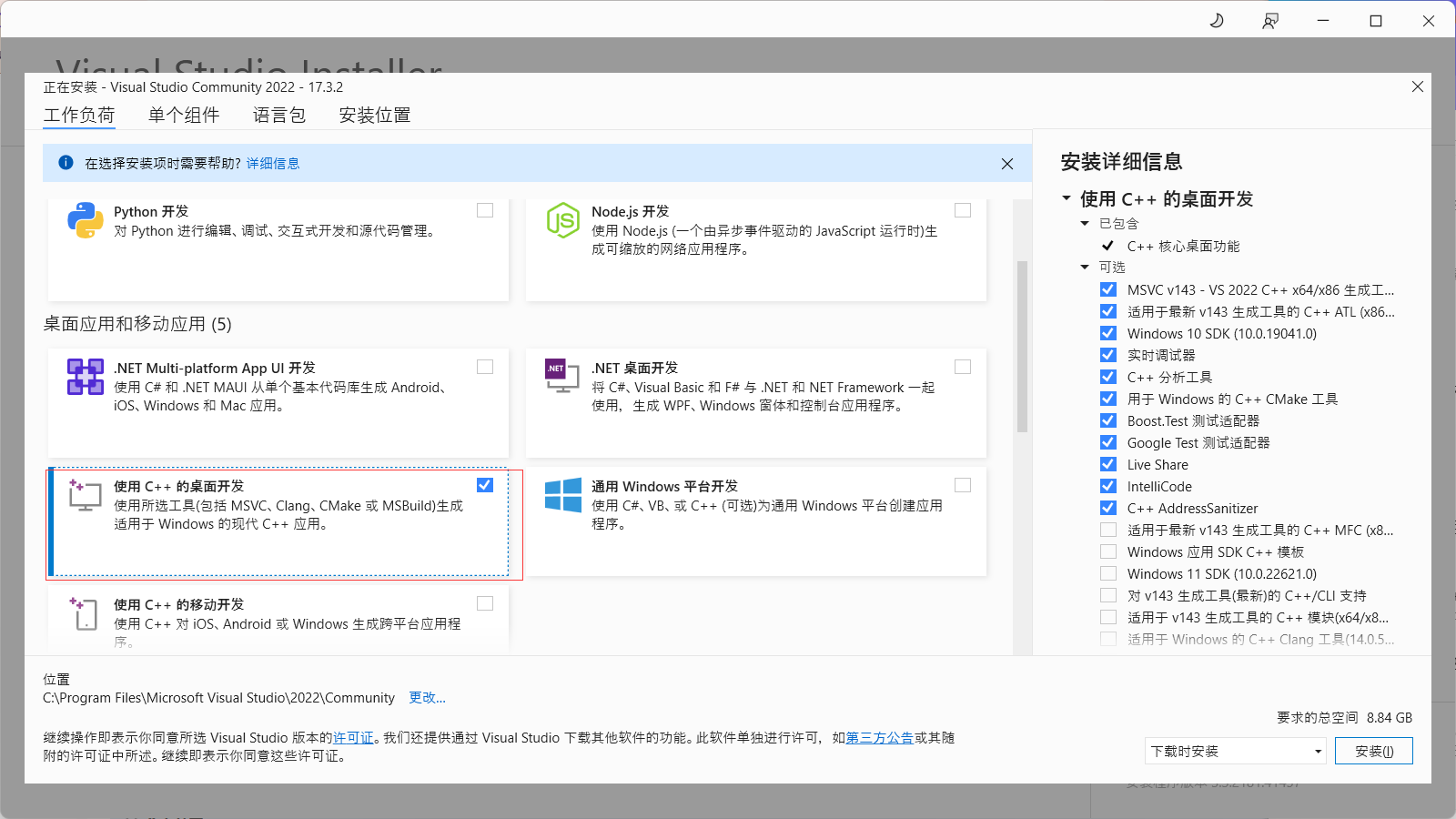
Task: Click the 安装 button
Action: click(1374, 751)
